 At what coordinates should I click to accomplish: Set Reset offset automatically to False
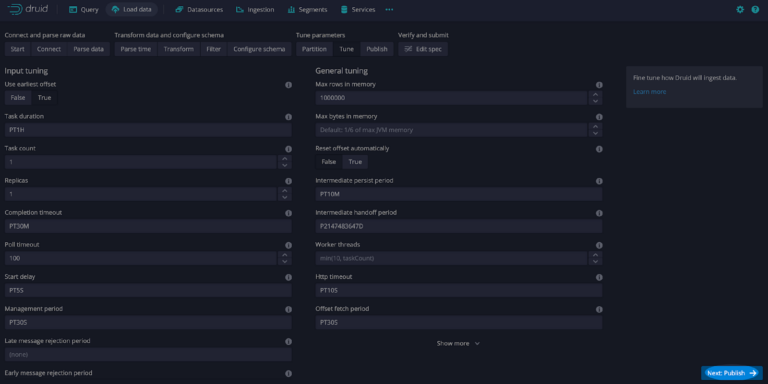(x=329, y=162)
